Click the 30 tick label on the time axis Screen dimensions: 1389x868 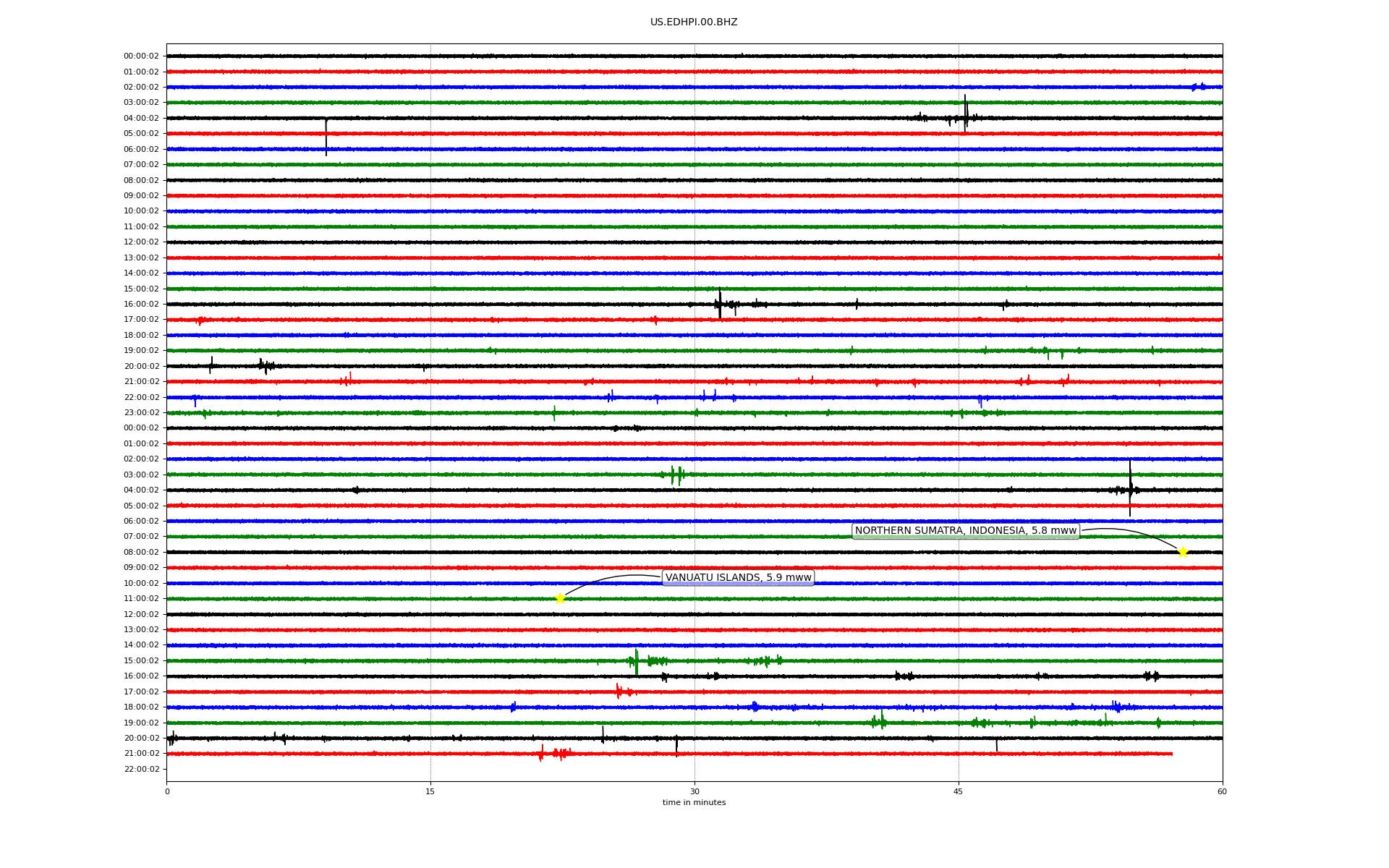(694, 791)
